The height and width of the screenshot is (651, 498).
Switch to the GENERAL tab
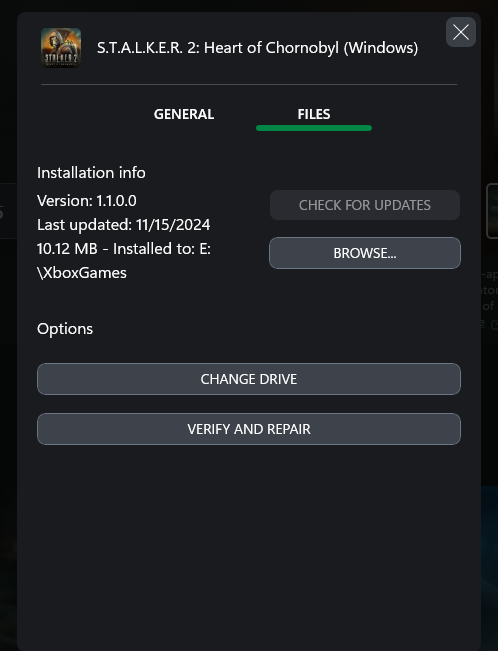click(x=184, y=114)
